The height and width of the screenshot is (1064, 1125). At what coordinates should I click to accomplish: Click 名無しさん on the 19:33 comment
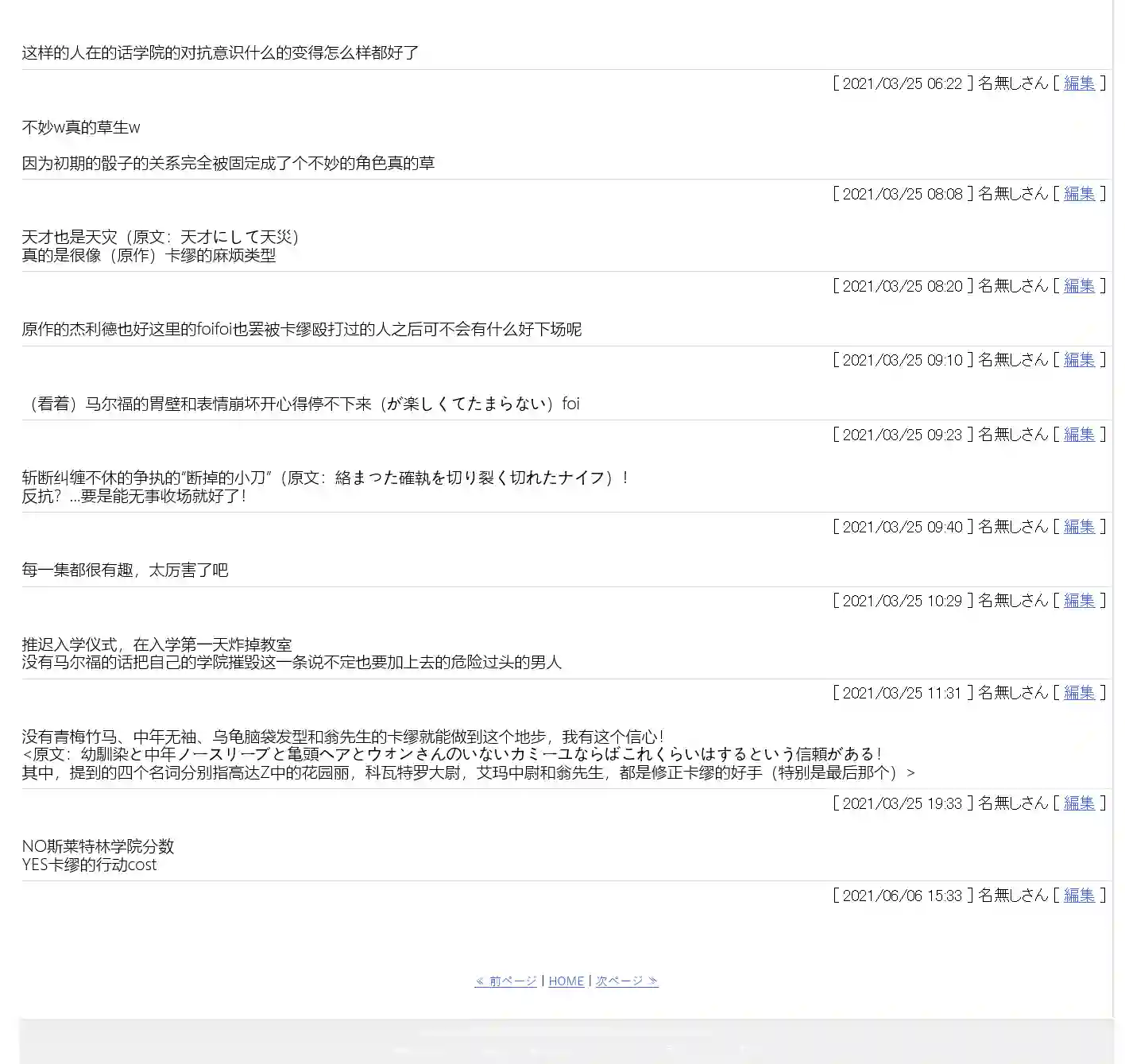pyautogui.click(x=1013, y=803)
